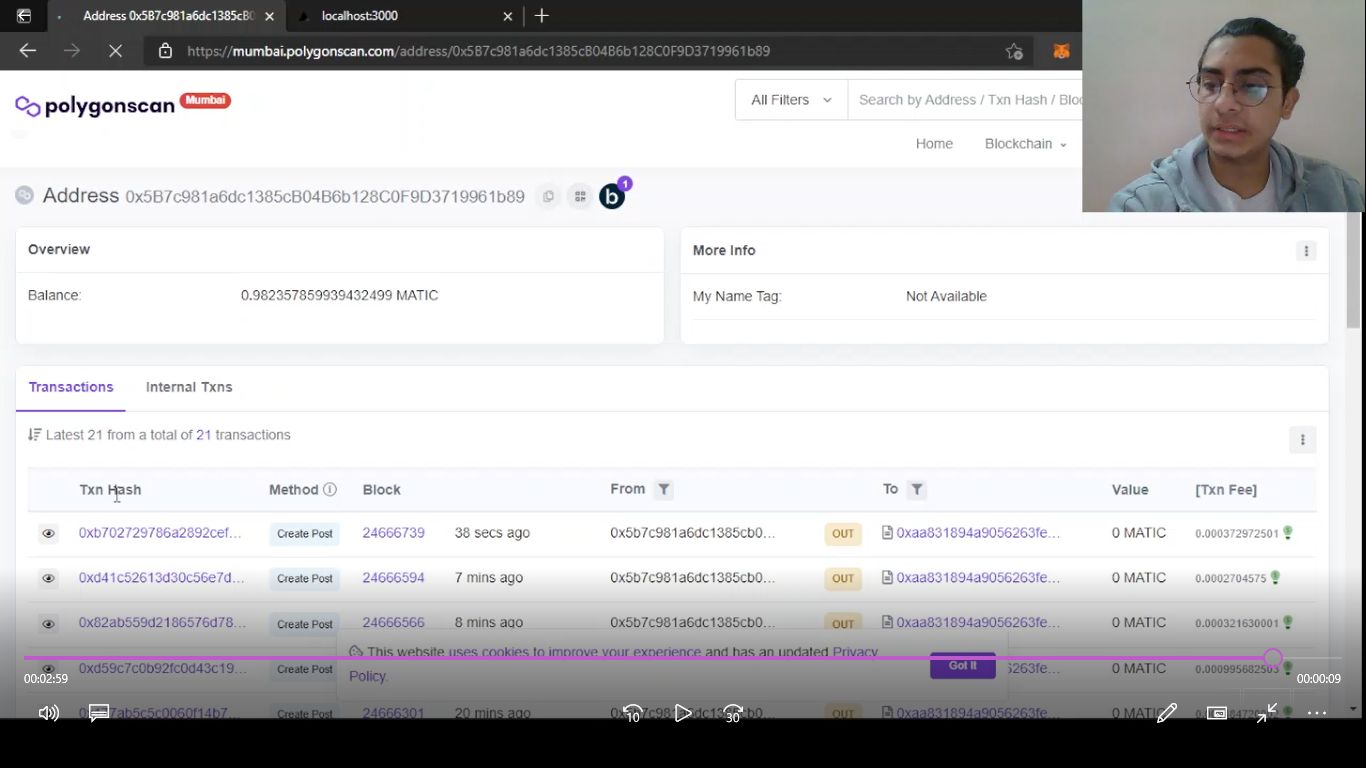
Task: Open the Blockscan chat icon
Action: [x=612, y=197]
